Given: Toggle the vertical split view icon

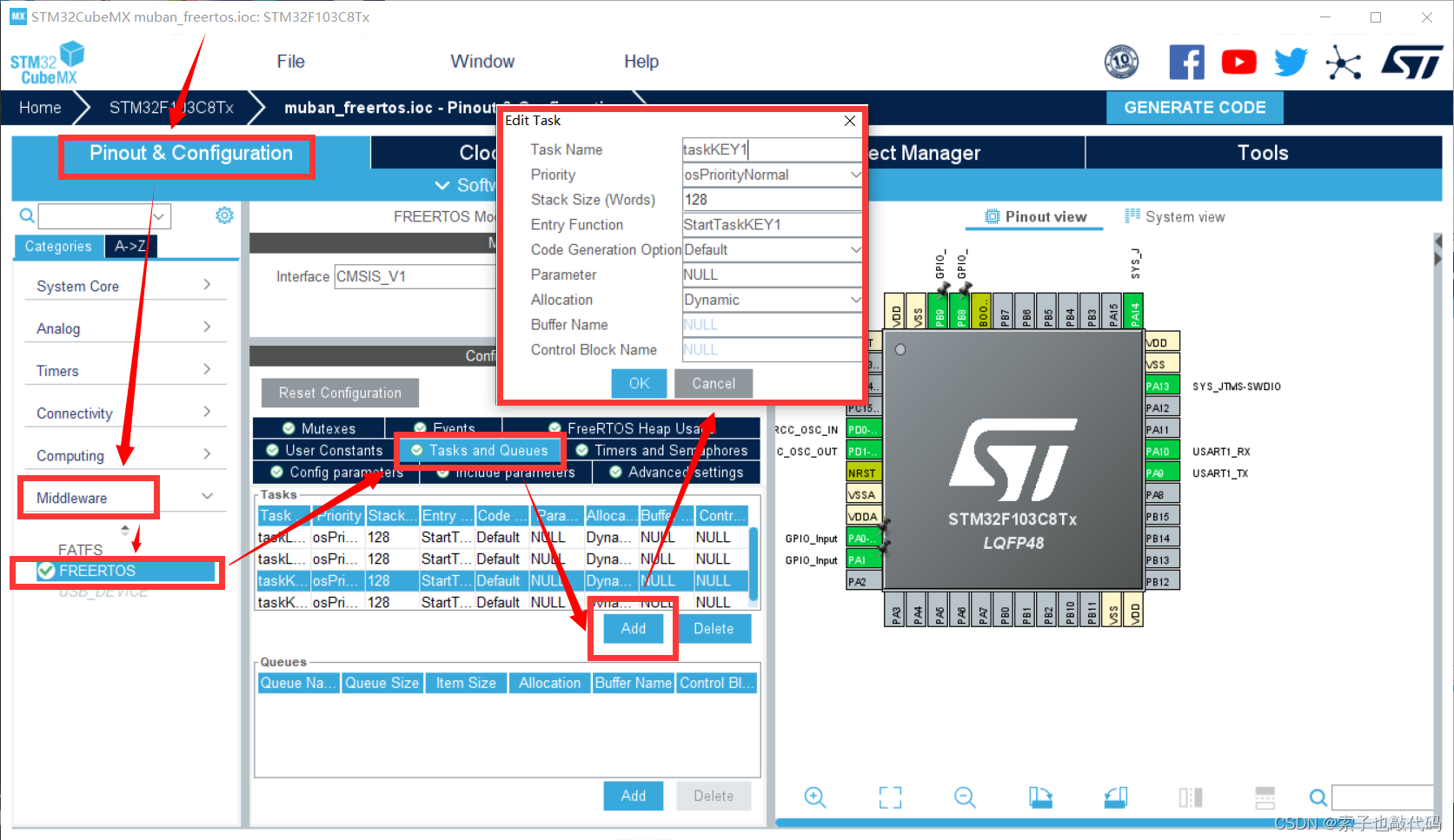Looking at the screenshot, I should (1191, 797).
